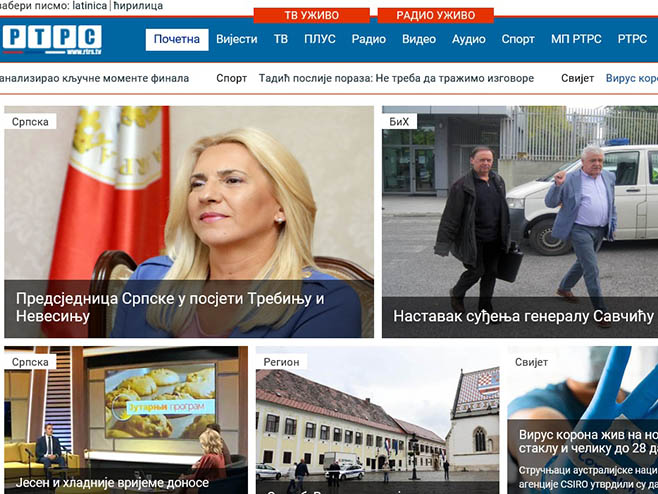Open ticker headline beginning Вирус кор
This screenshot has height=494, width=658.
coord(632,78)
